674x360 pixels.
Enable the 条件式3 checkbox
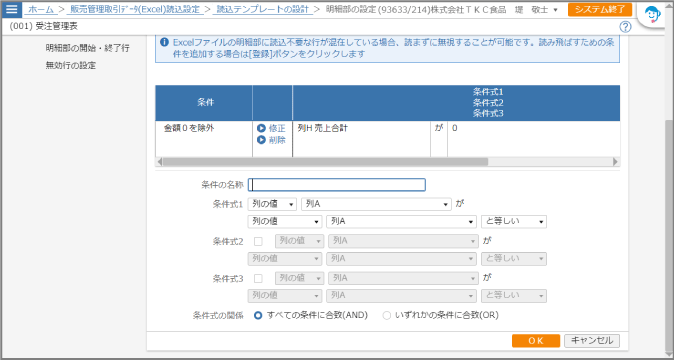click(258, 278)
